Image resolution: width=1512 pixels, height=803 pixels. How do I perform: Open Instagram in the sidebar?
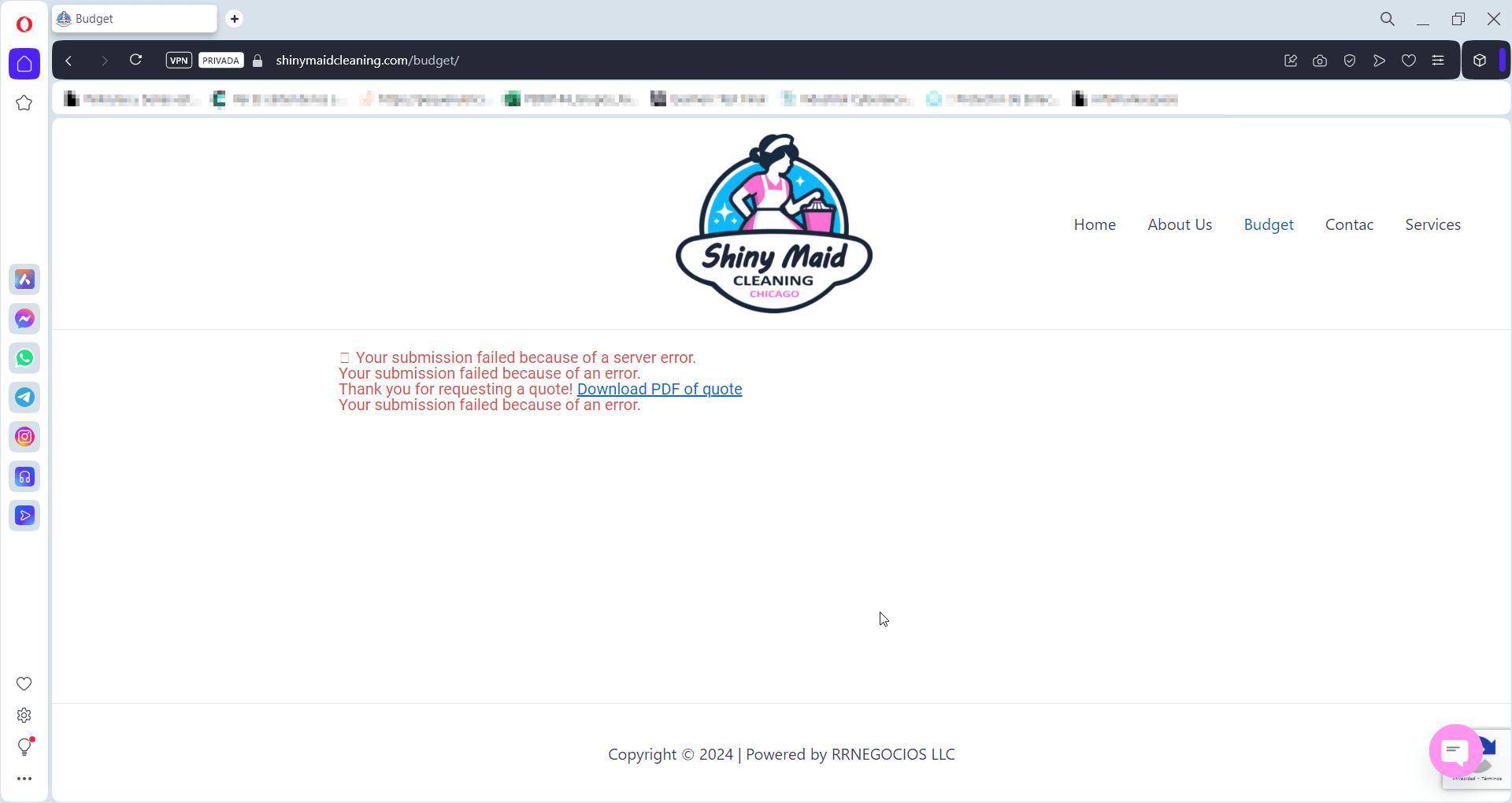pos(24,436)
